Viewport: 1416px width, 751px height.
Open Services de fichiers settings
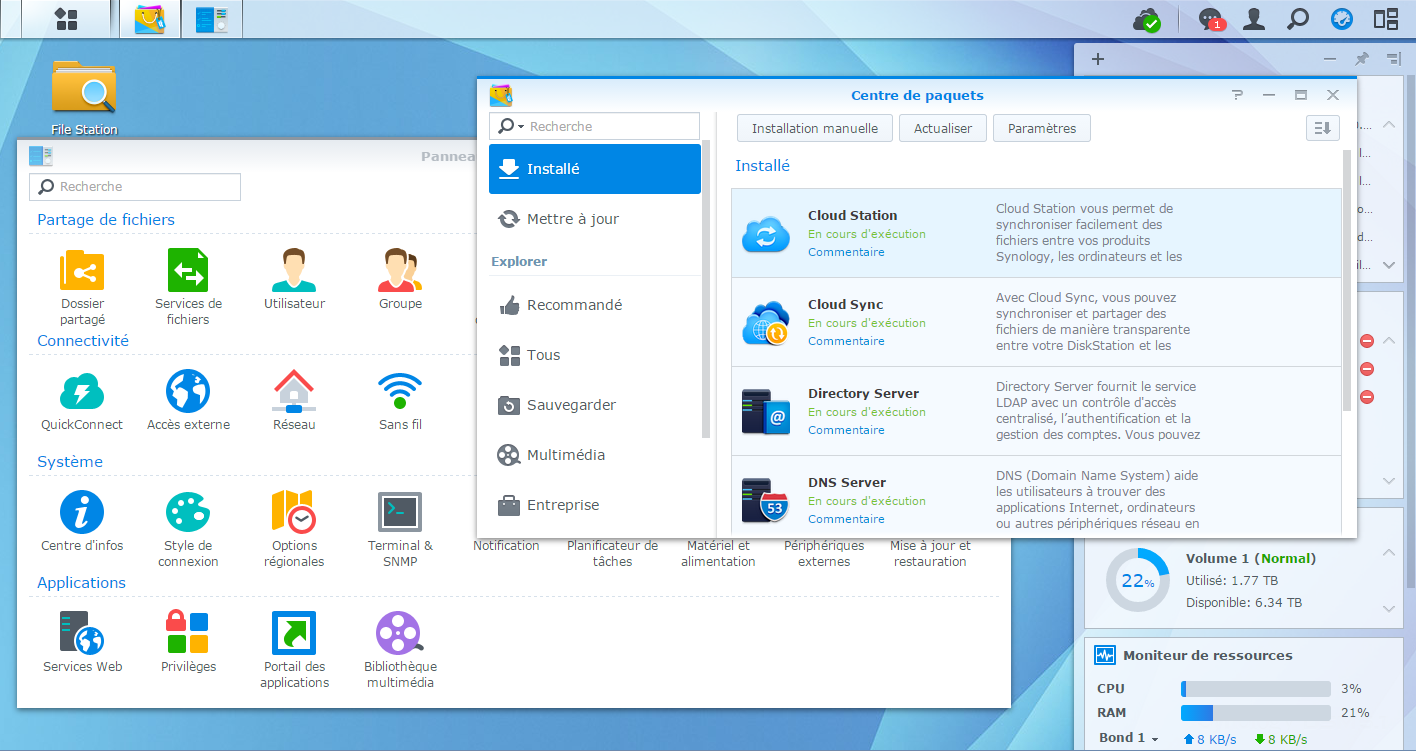(188, 287)
